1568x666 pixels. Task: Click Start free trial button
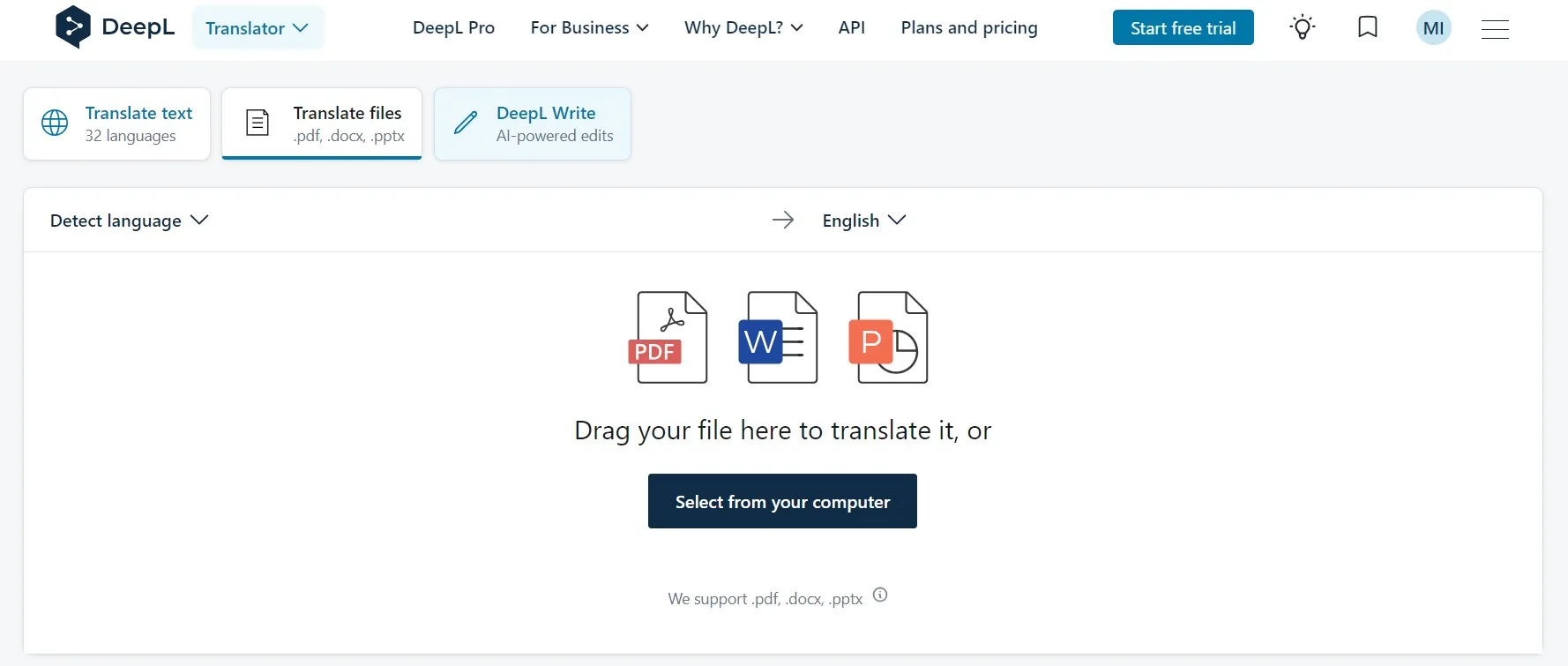tap(1183, 28)
